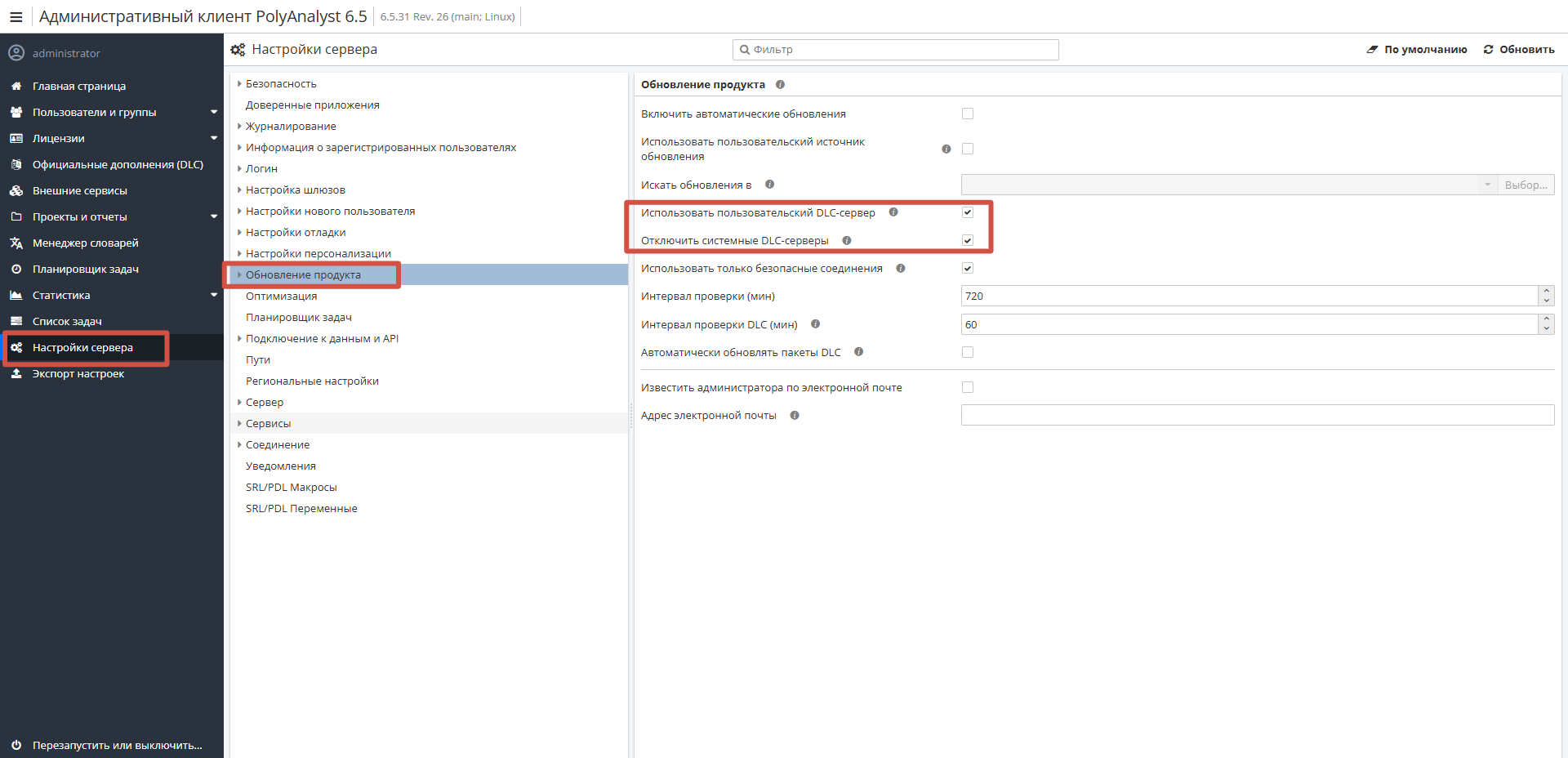The width and height of the screenshot is (1568, 758).
Task: Expand the Логин tree node
Action: pos(239,168)
